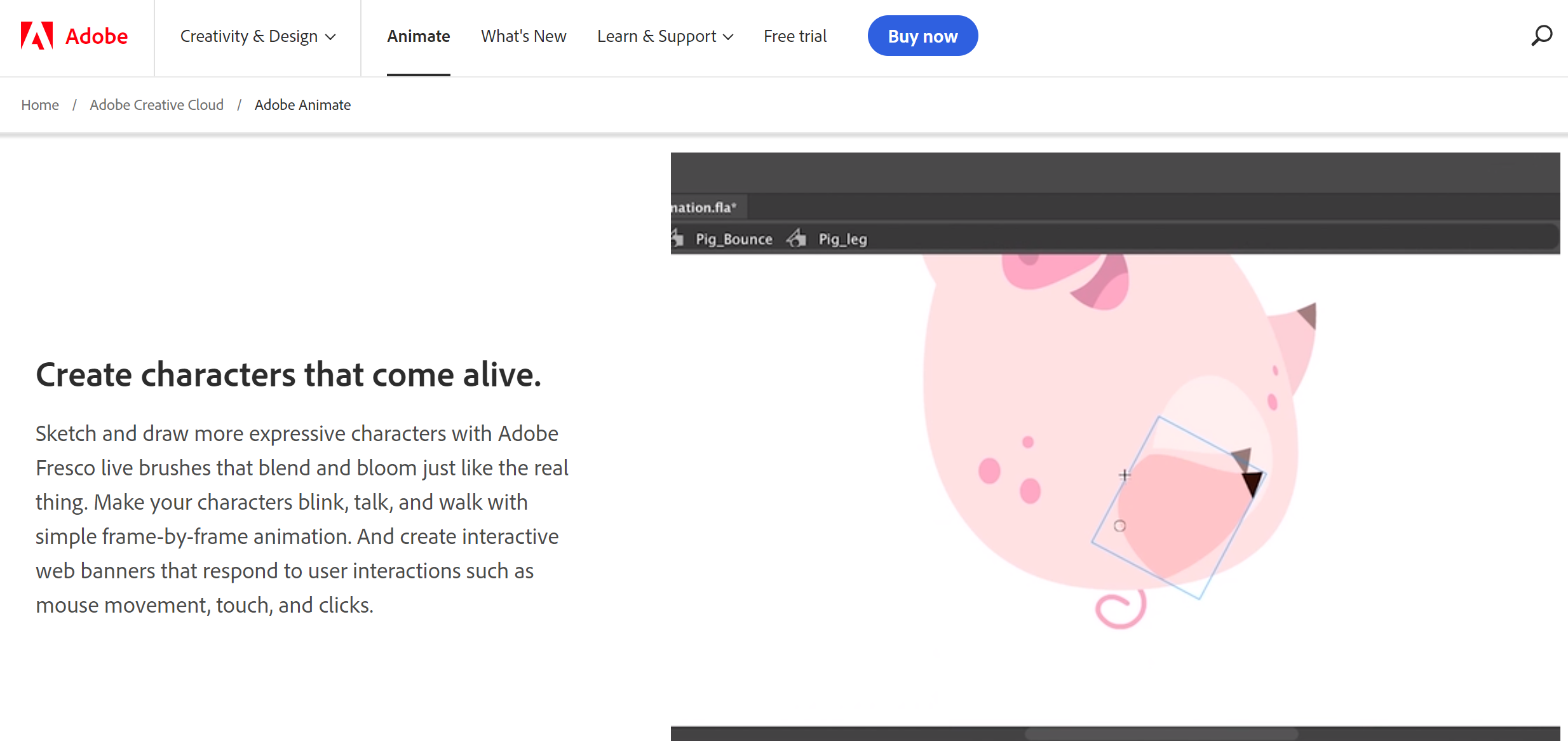Click the Adobe Animate breadcrumb text
This screenshot has width=1568, height=741.
[302, 105]
